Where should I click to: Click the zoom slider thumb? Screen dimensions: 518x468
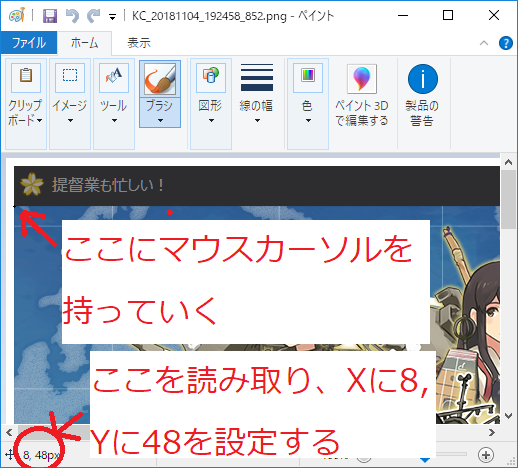click(424, 459)
